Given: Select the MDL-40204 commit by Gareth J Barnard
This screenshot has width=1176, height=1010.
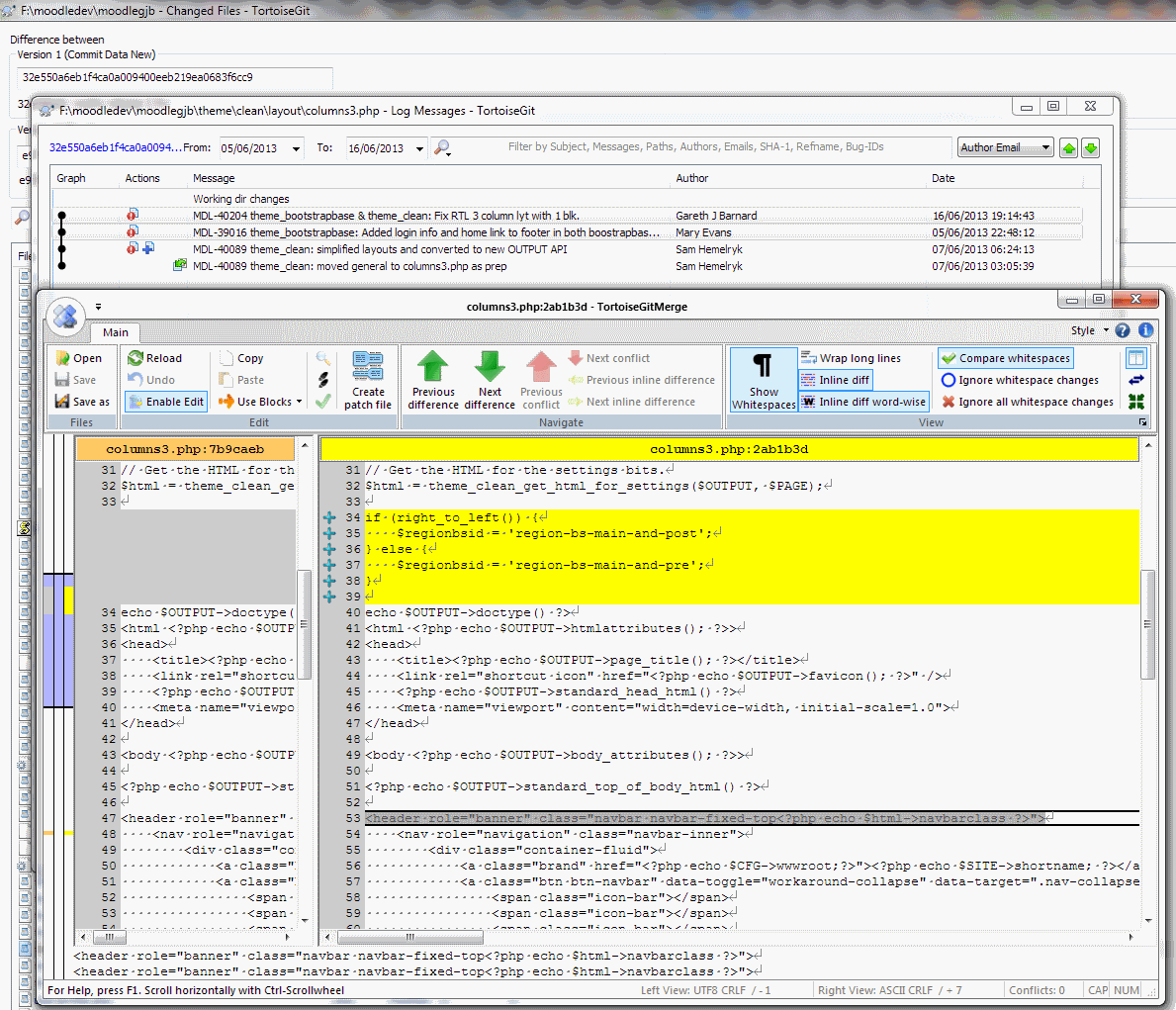Looking at the screenshot, I should tap(567, 216).
